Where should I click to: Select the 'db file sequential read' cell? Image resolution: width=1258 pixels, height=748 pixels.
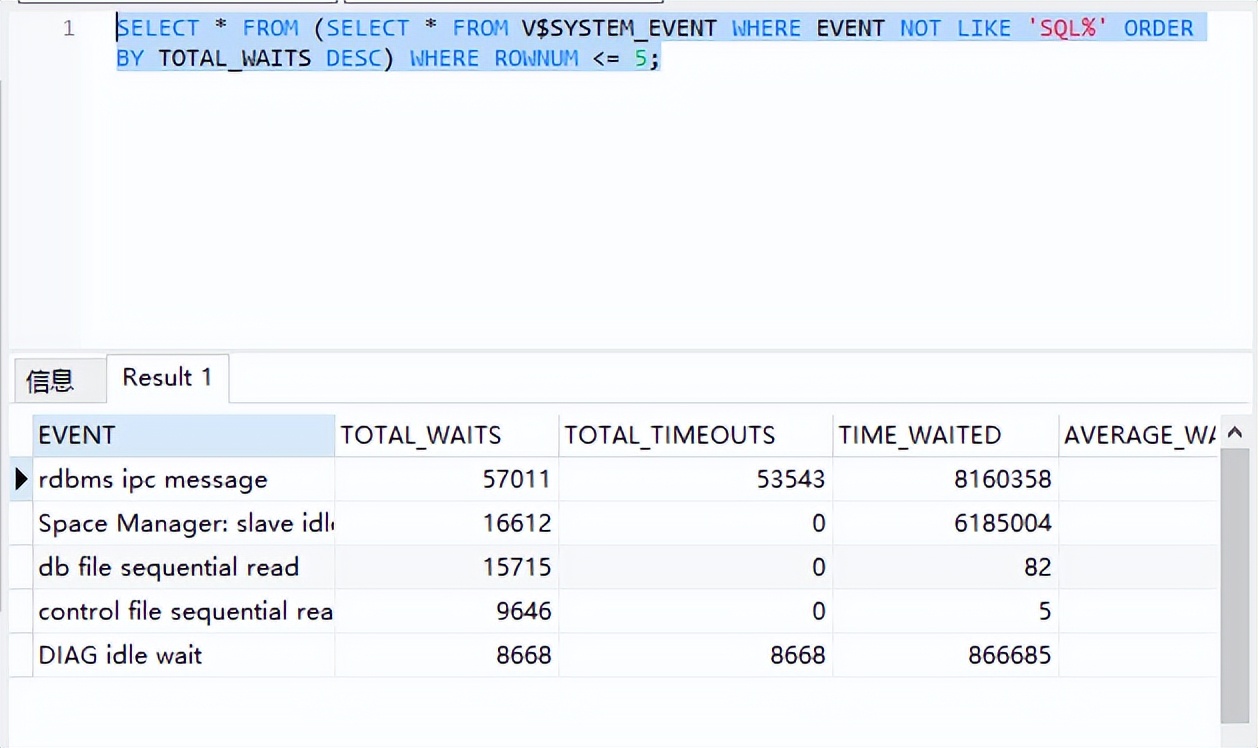pos(184,567)
